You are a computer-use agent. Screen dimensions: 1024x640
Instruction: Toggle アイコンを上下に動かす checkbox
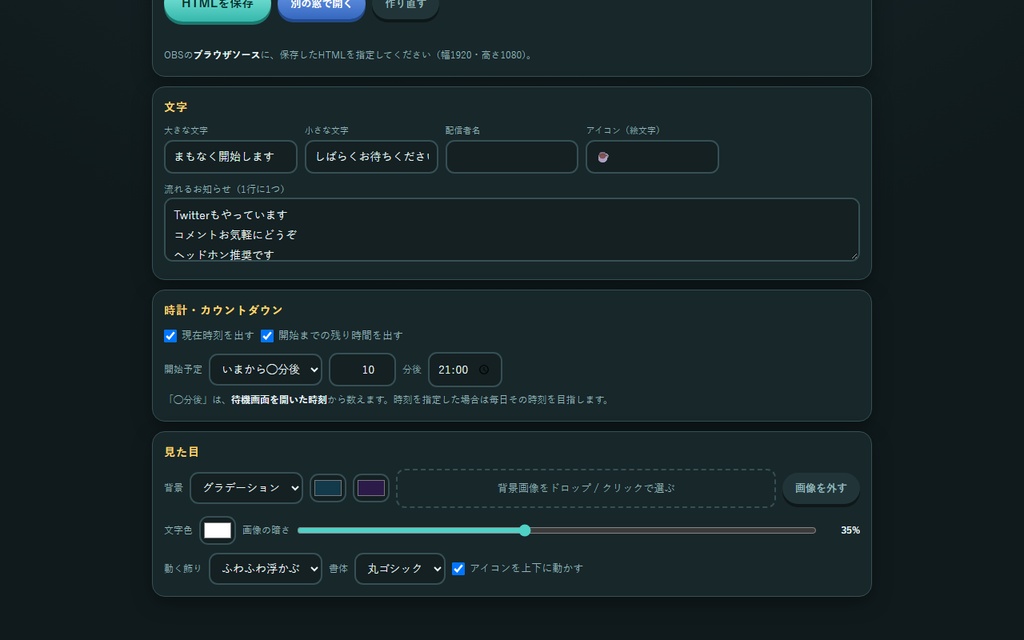coord(458,569)
